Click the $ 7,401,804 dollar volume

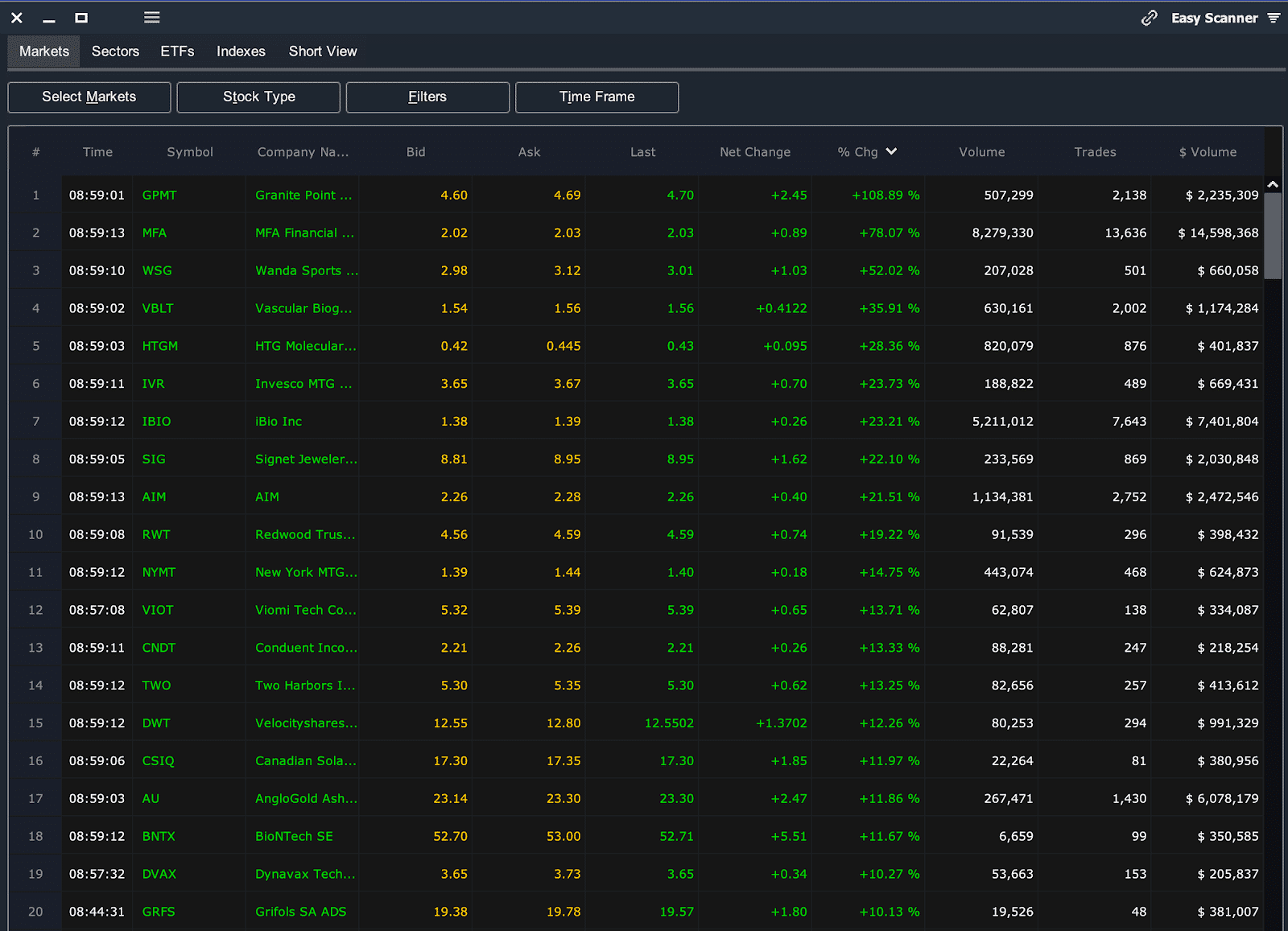pyautogui.click(x=1222, y=422)
